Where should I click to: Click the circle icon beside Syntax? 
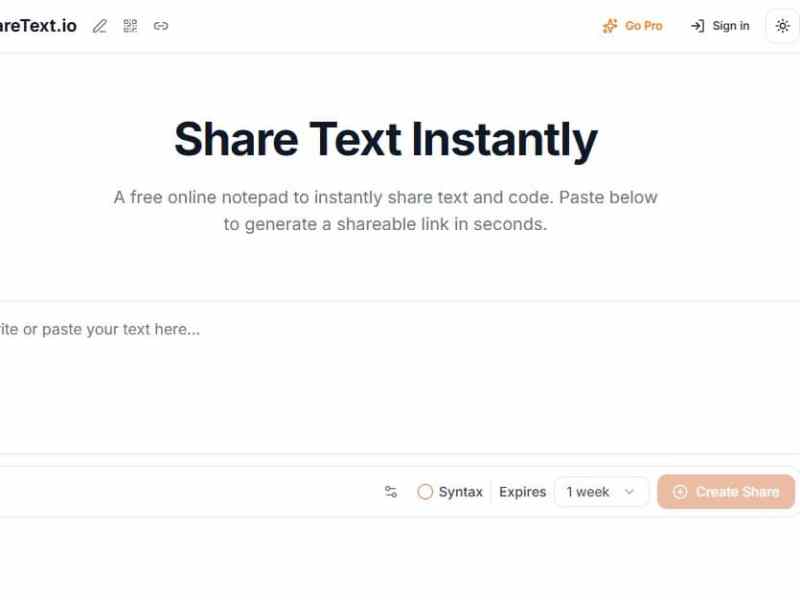[x=425, y=491]
